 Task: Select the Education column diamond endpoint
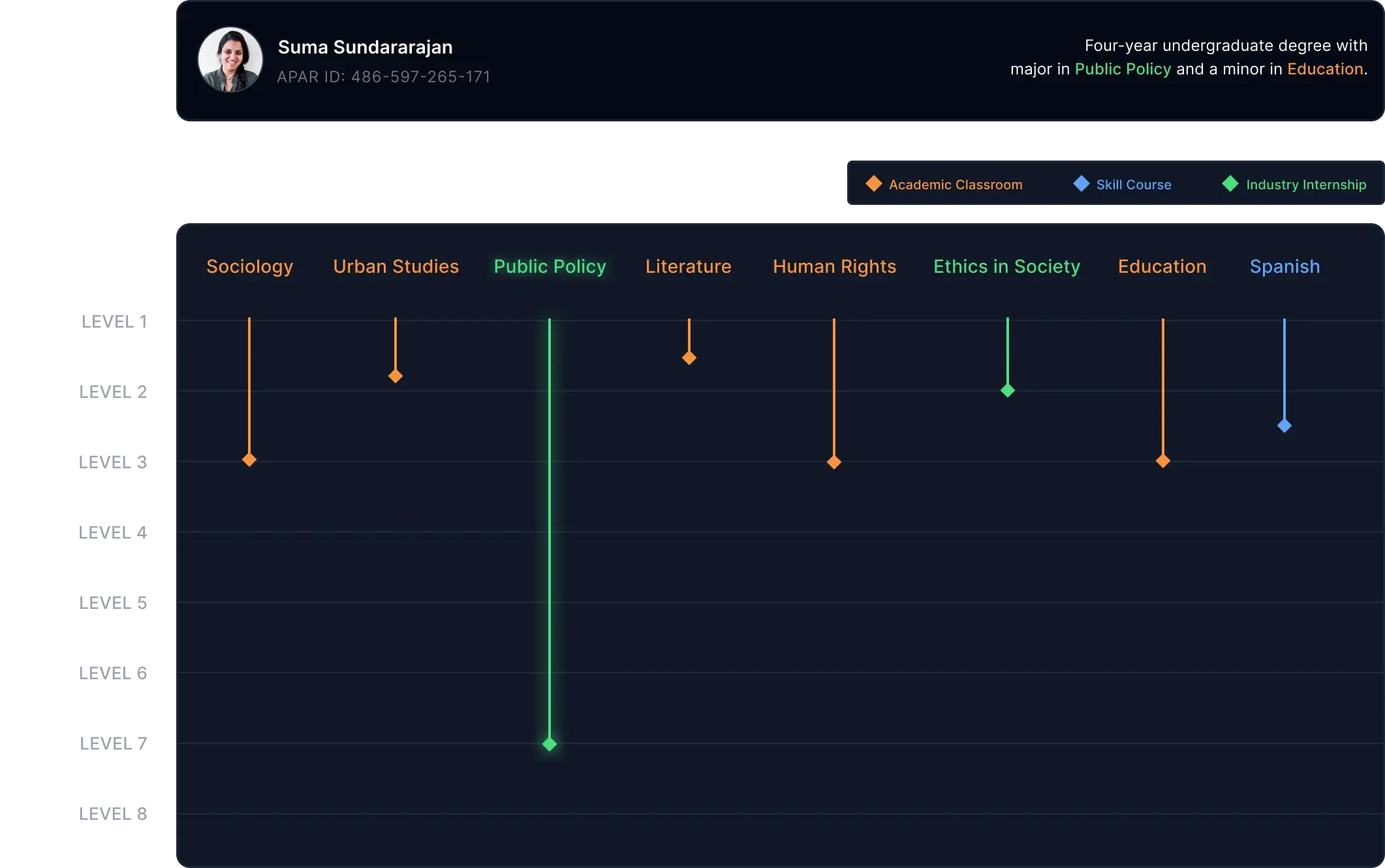point(1163,461)
